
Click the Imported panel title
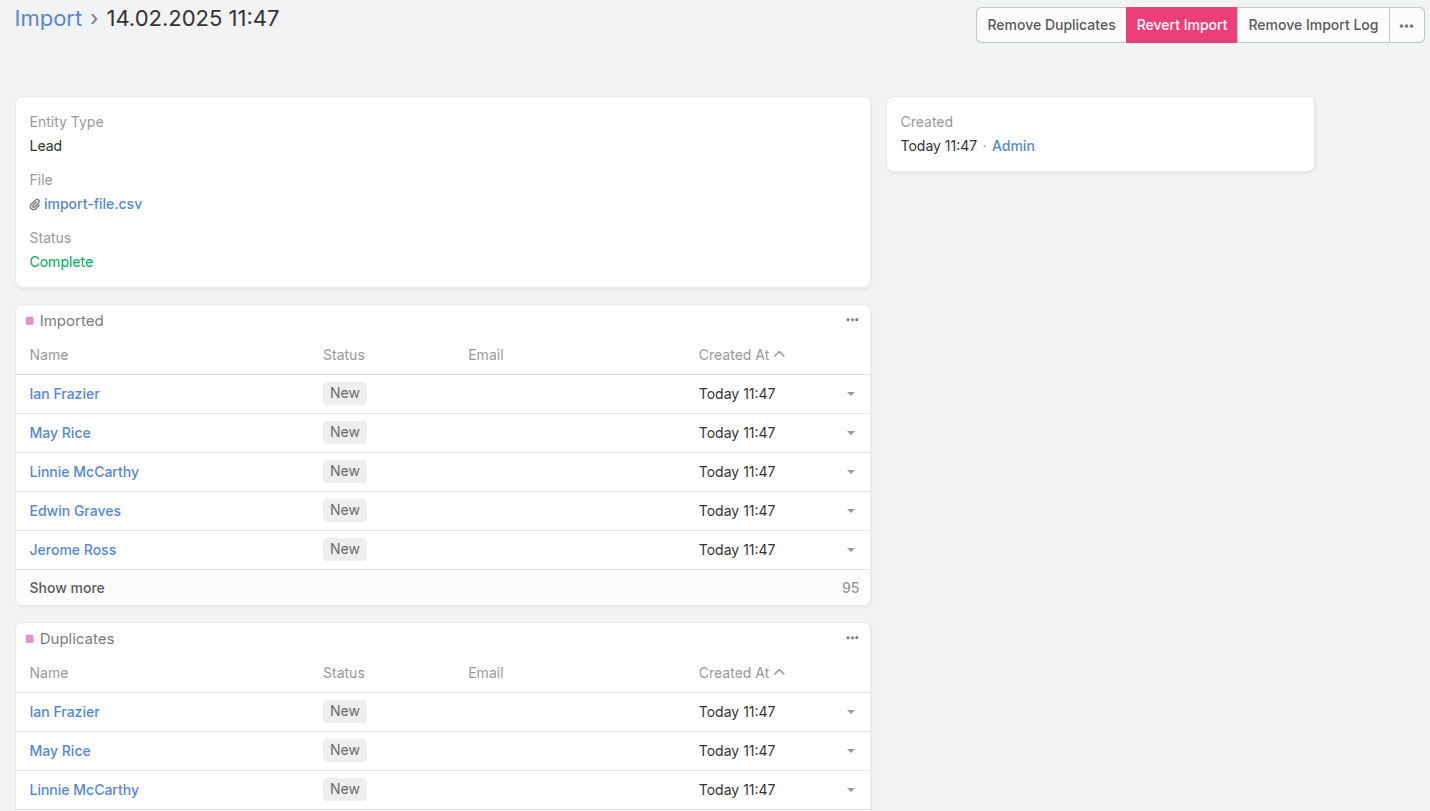coord(72,321)
